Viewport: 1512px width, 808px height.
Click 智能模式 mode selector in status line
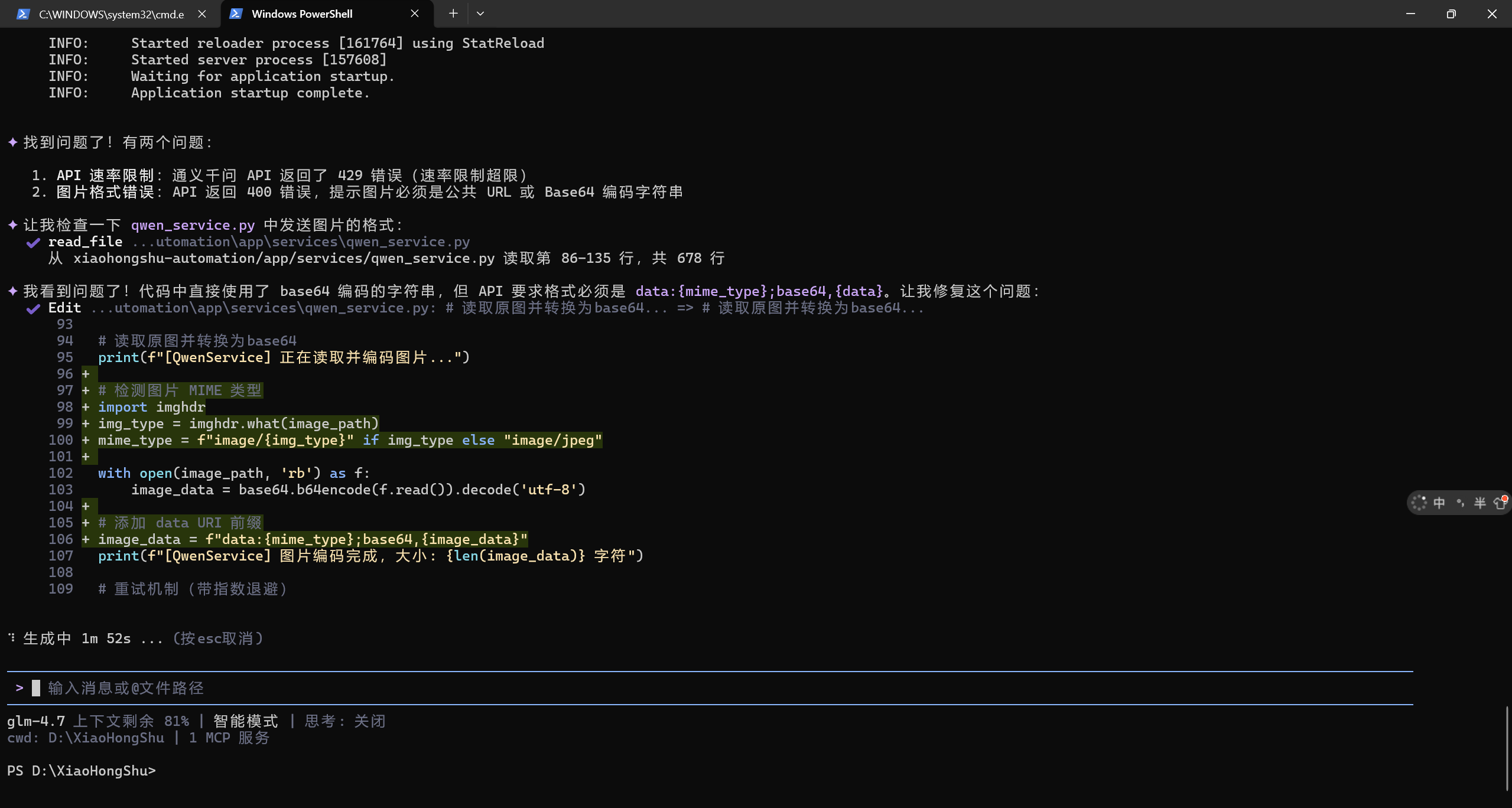click(x=245, y=721)
